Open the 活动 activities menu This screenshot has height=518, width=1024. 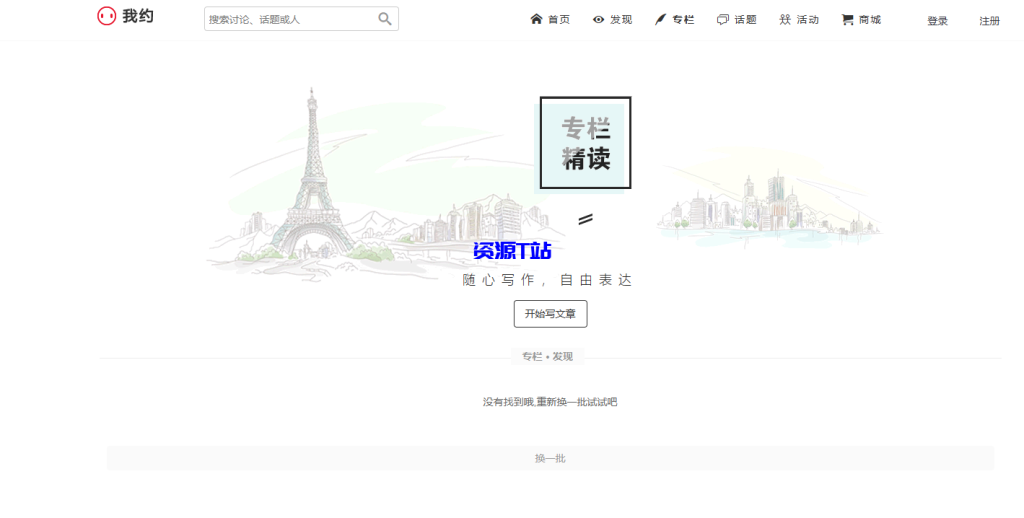click(x=799, y=20)
